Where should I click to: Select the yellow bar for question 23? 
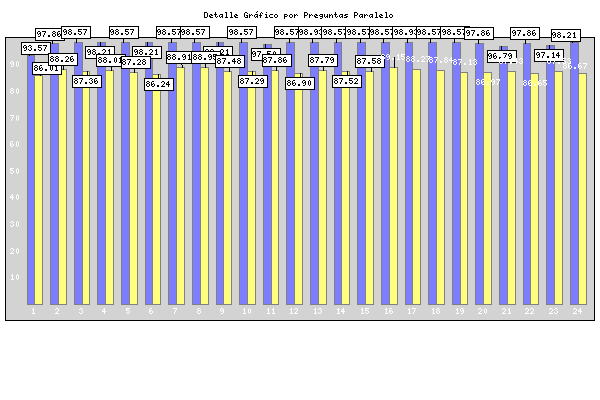[559, 188]
